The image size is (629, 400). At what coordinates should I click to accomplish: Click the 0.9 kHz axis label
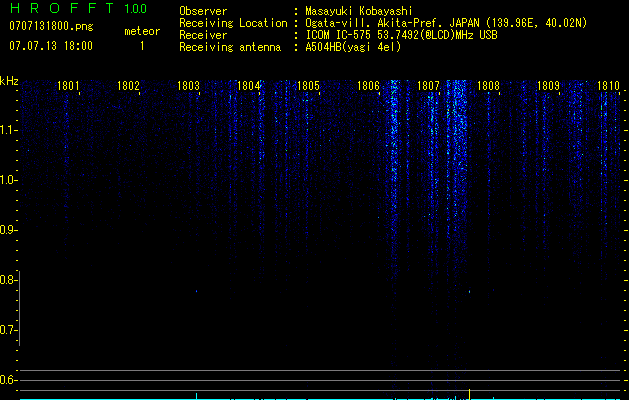(x=8, y=230)
